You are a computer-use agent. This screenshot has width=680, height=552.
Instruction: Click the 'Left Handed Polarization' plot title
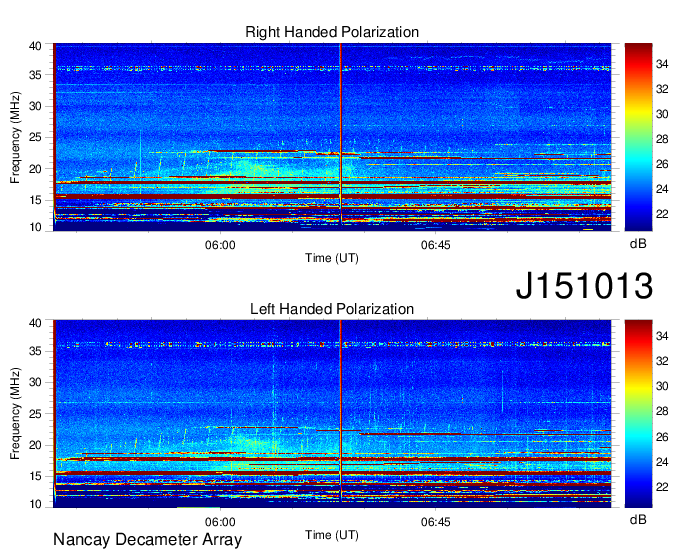pos(332,309)
